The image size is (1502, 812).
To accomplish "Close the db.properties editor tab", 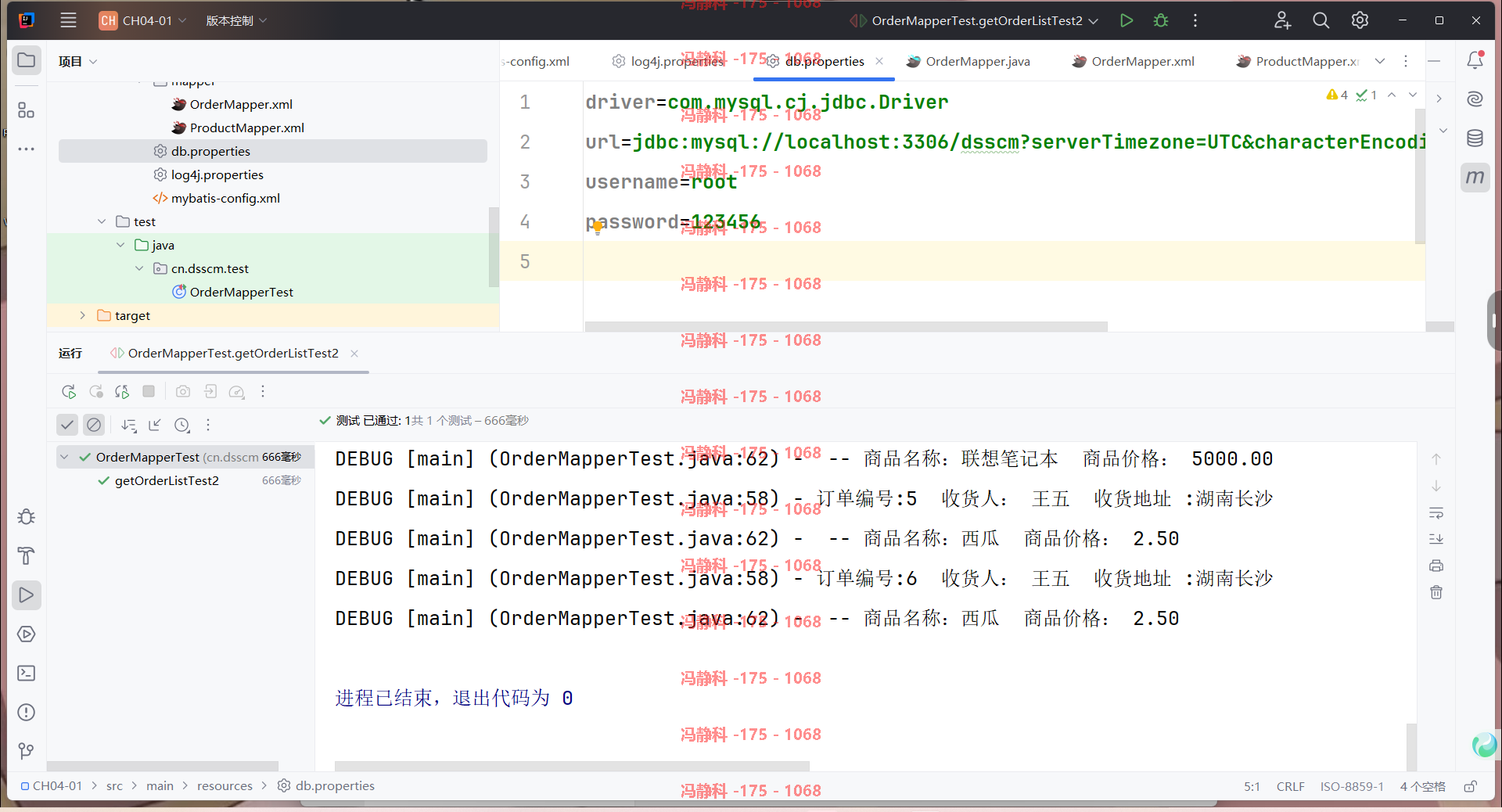I will click(x=879, y=61).
